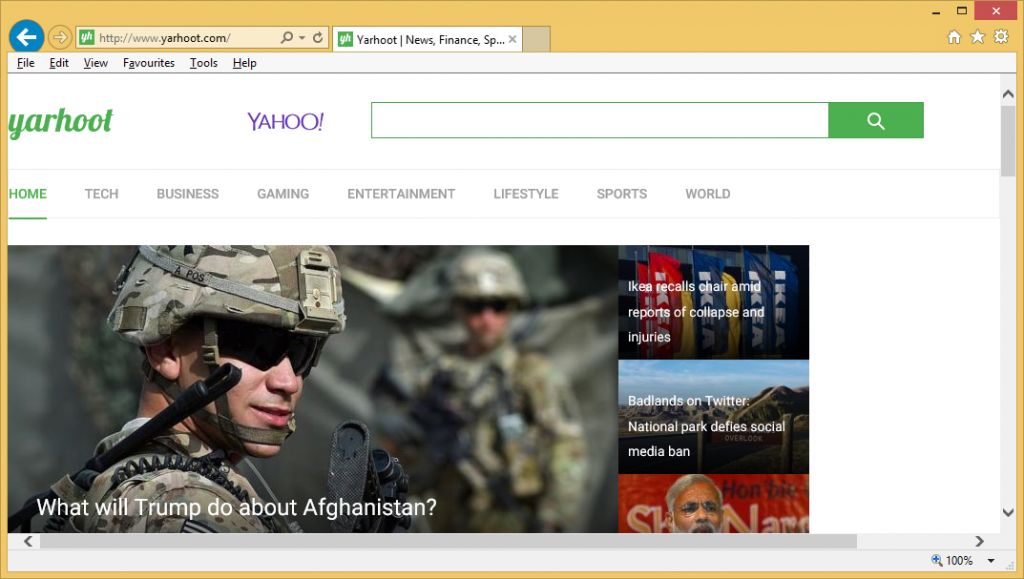This screenshot has width=1024, height=579.
Task: Open the GAMING section
Action: pos(283,194)
